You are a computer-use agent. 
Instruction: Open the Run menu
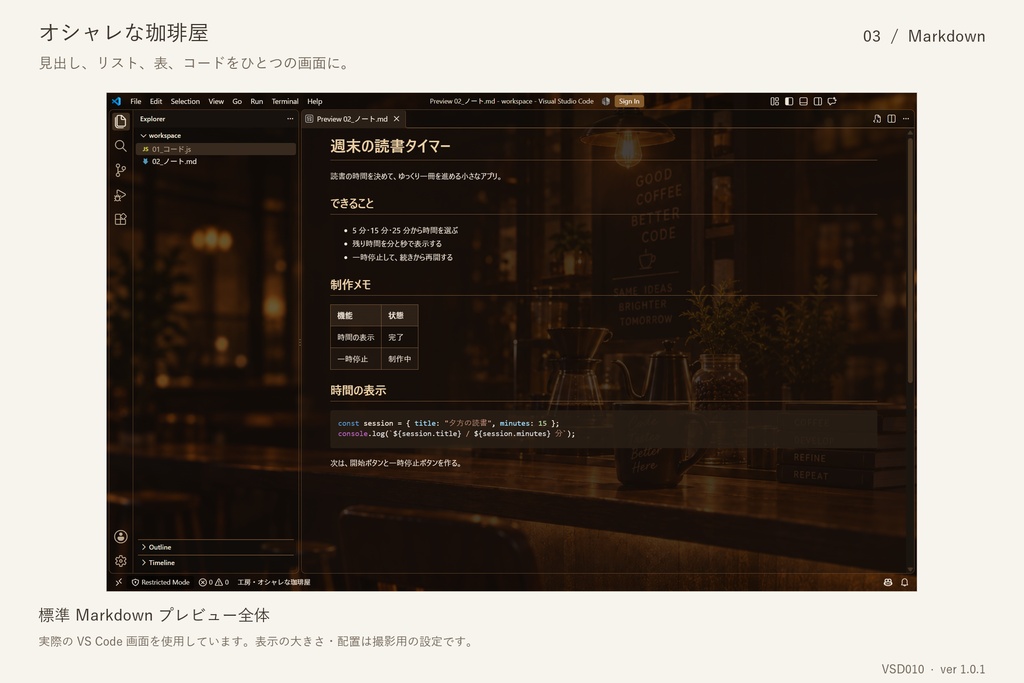[x=257, y=101]
